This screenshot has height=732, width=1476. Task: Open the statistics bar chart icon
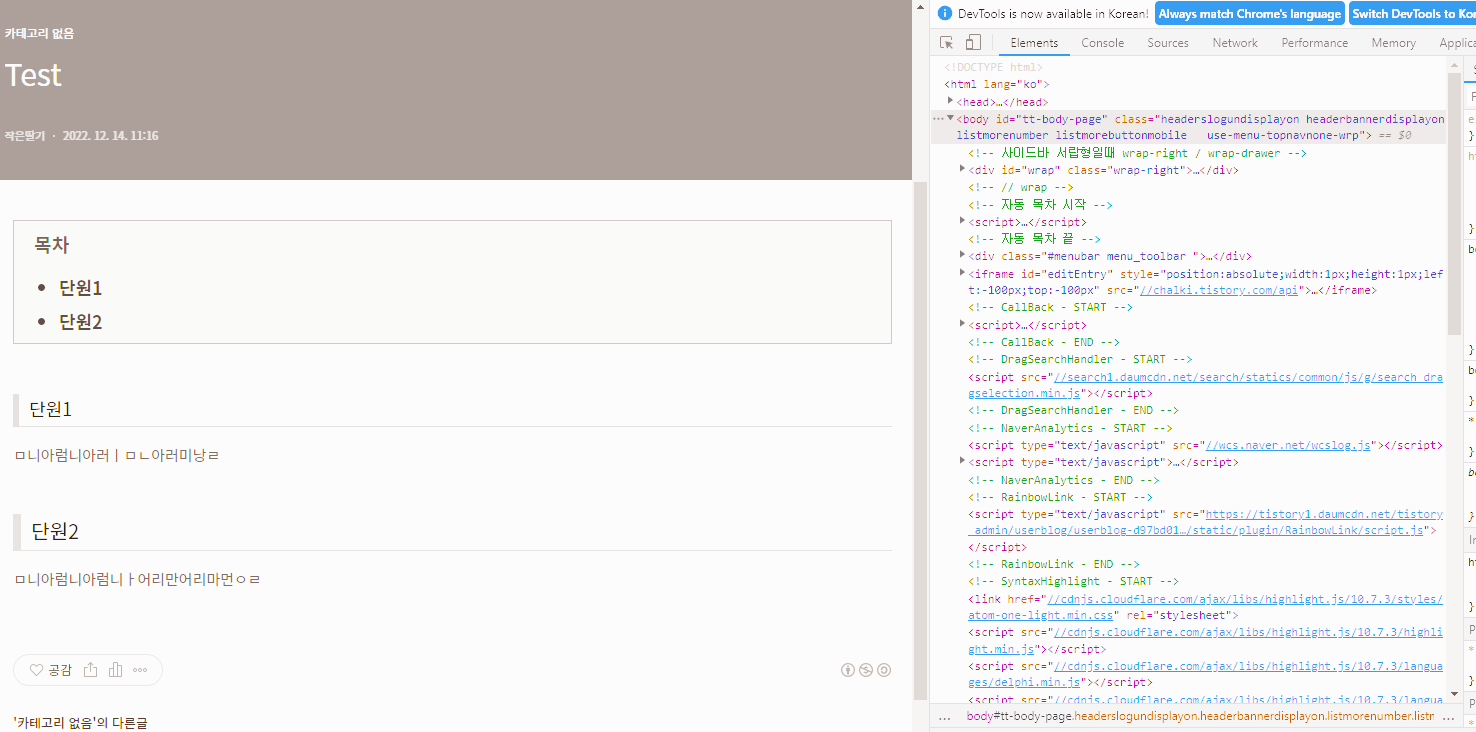coord(116,670)
